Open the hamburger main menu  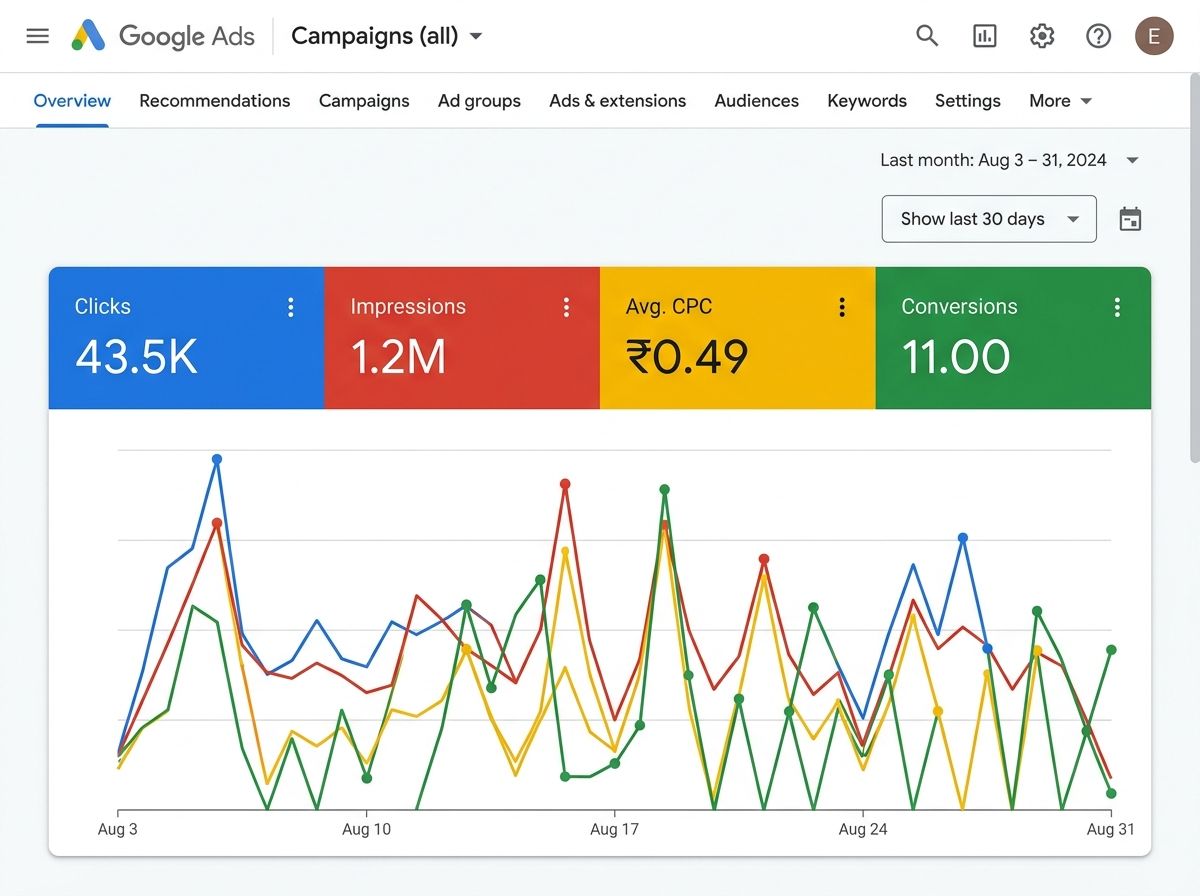(37, 36)
